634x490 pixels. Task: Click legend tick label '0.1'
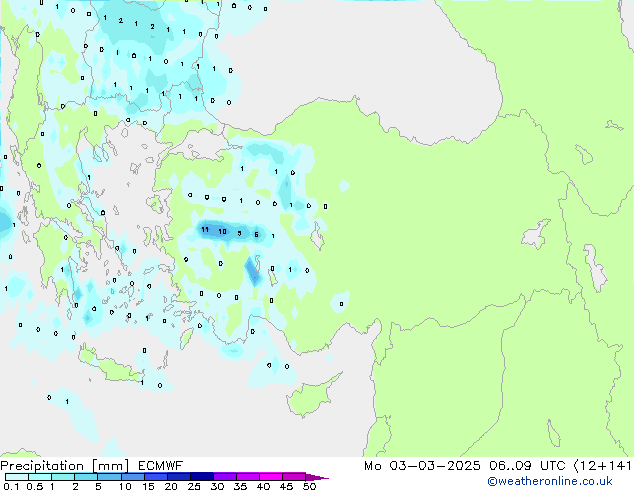click(11, 486)
